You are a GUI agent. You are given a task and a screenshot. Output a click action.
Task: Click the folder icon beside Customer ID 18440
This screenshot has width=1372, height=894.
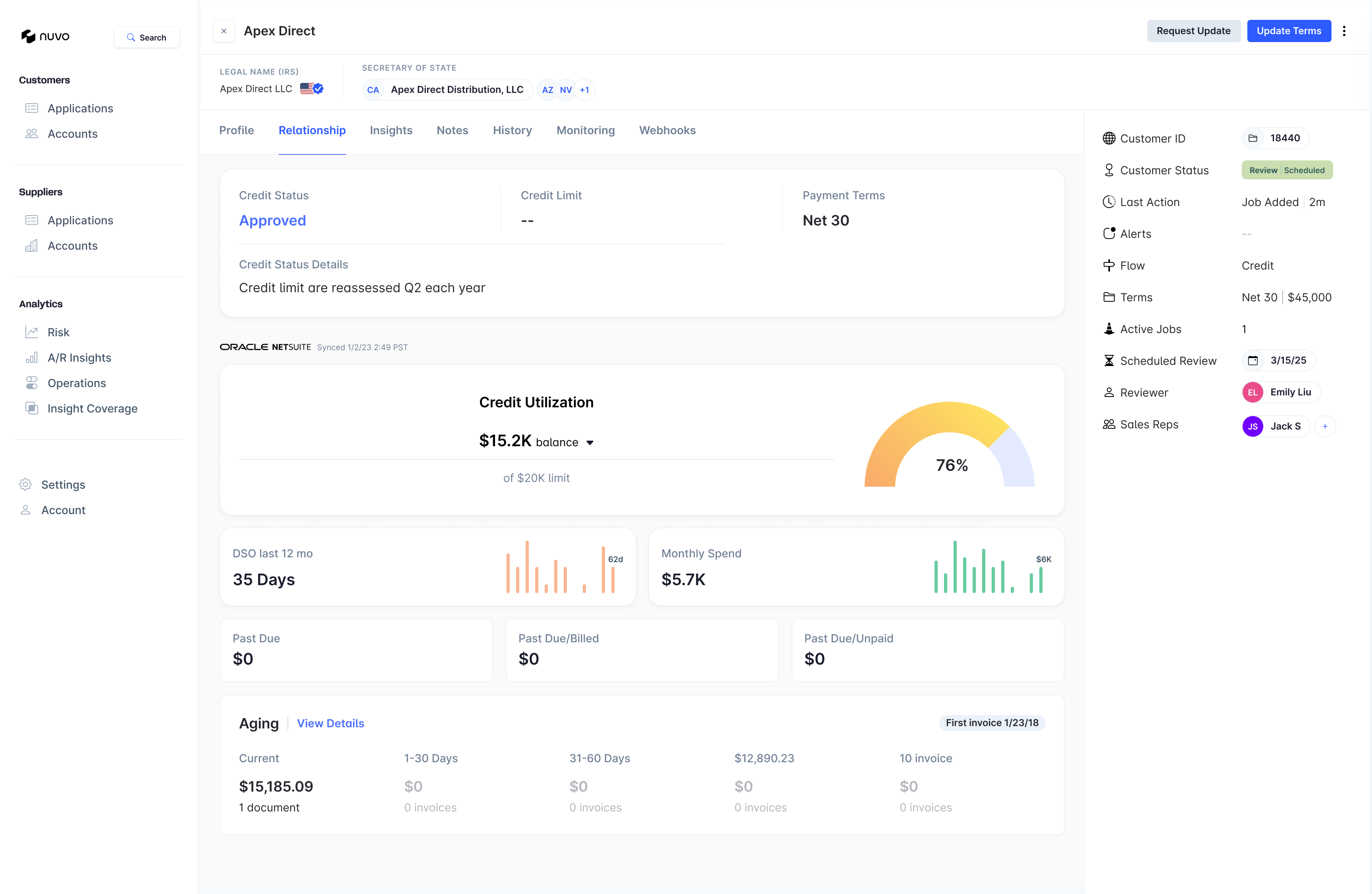point(1253,138)
